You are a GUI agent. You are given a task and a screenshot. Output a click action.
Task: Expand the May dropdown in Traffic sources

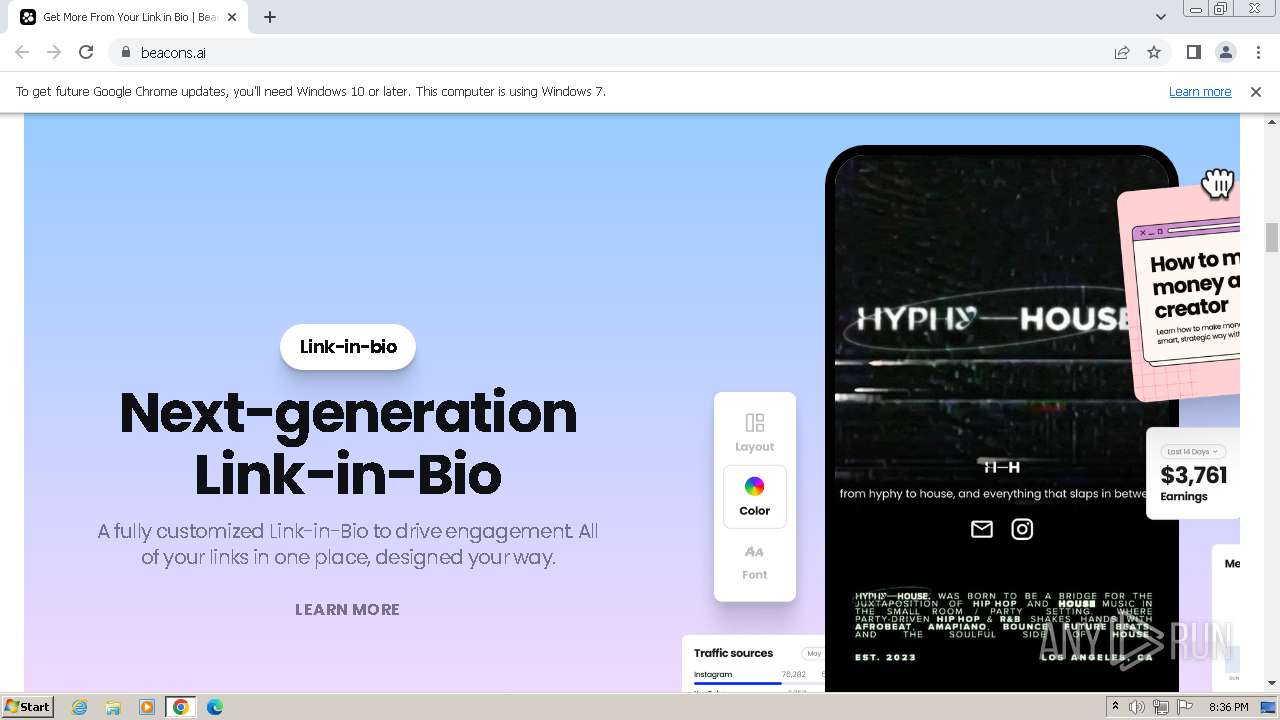coord(814,653)
